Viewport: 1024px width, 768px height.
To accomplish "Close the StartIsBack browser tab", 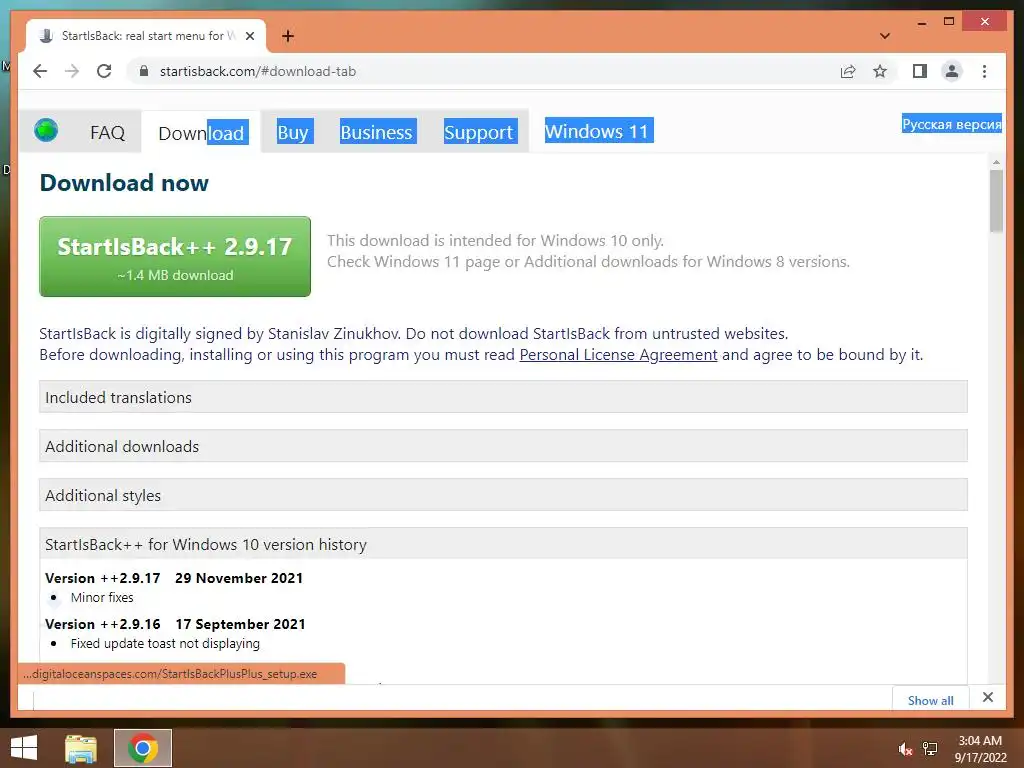I will point(249,36).
